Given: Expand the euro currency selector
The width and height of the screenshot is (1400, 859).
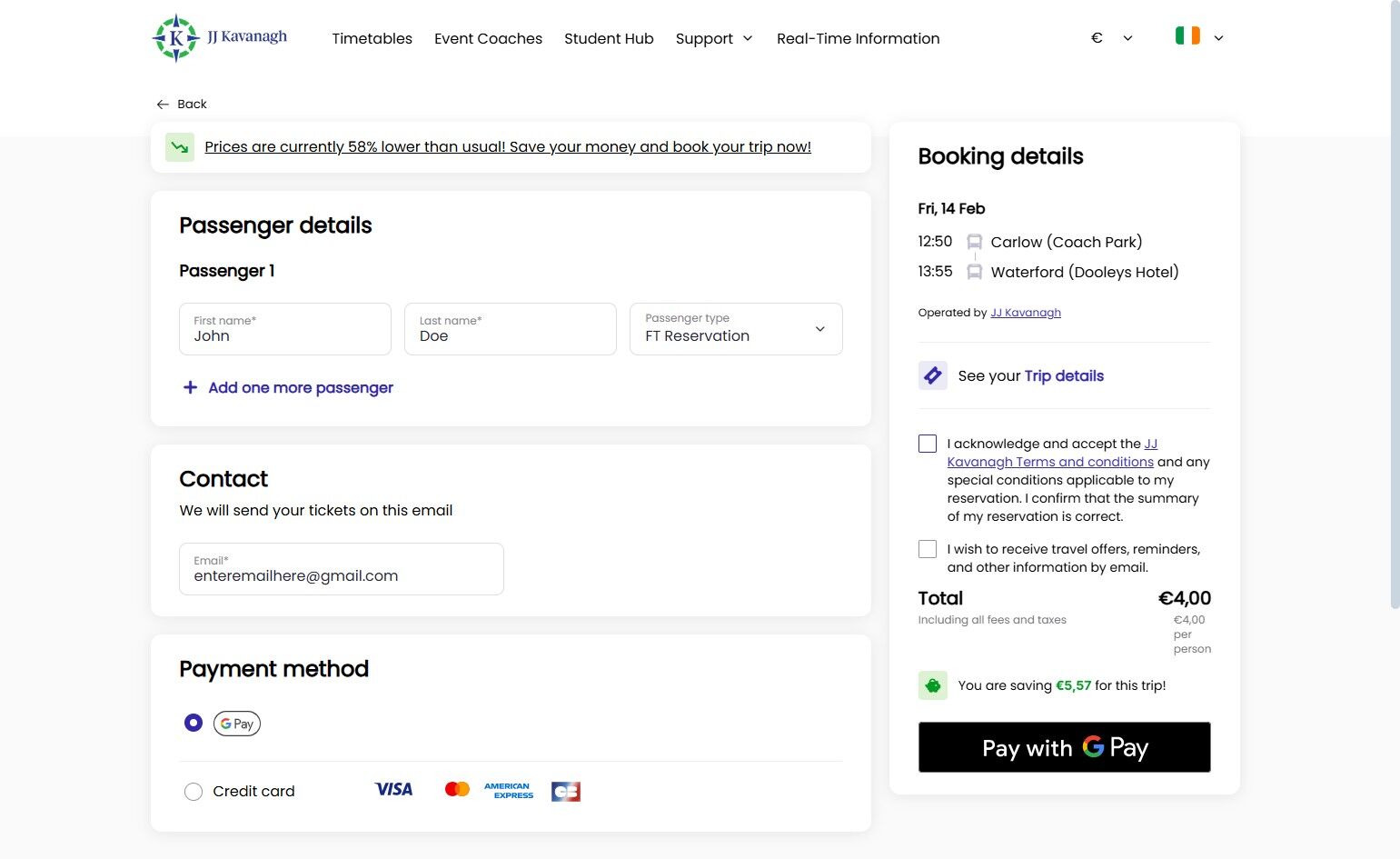Looking at the screenshot, I should (1112, 38).
